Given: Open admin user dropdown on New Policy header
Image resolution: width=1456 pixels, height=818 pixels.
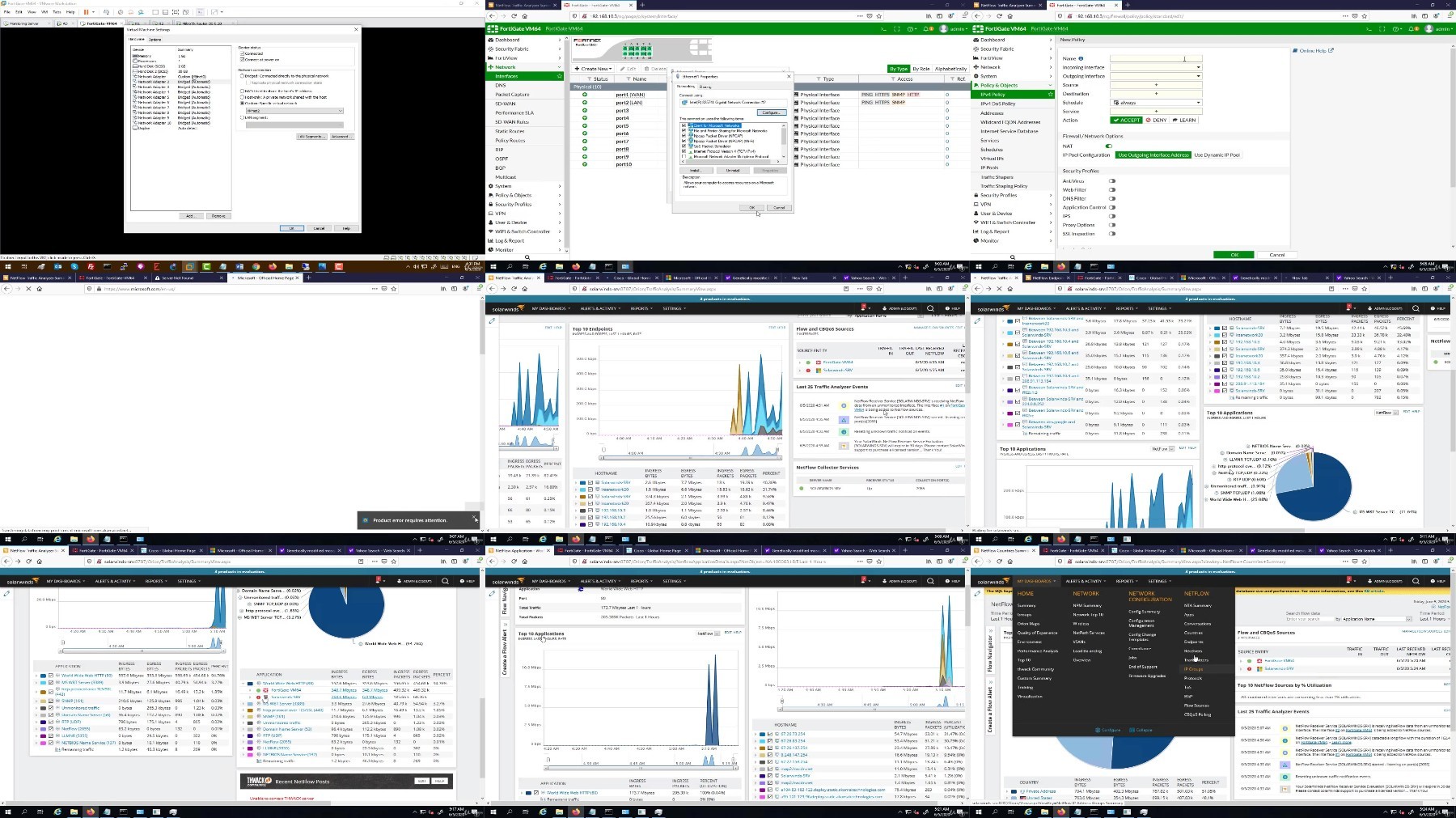Looking at the screenshot, I should tap(1439, 29).
